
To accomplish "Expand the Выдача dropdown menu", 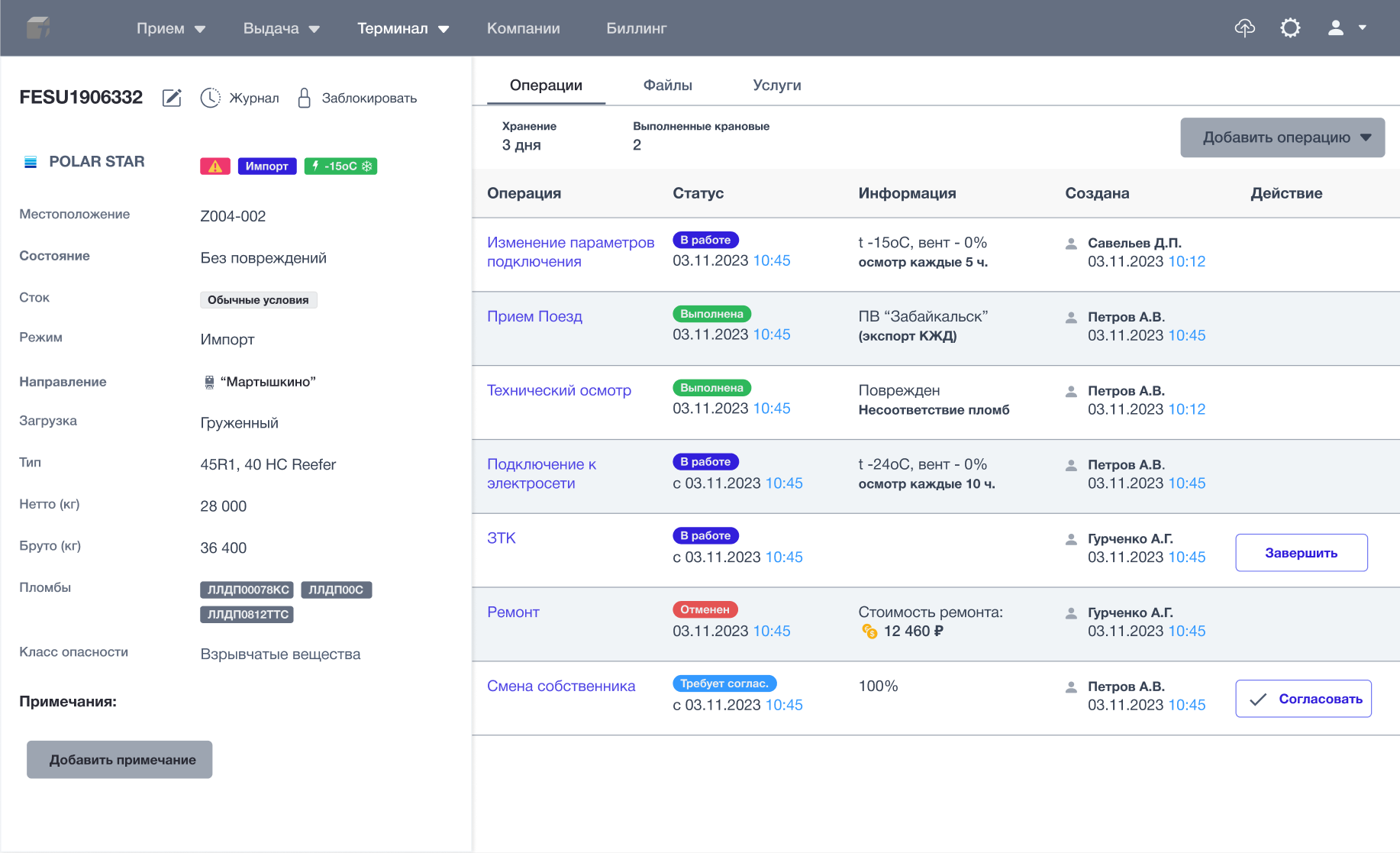I will pos(281,28).
